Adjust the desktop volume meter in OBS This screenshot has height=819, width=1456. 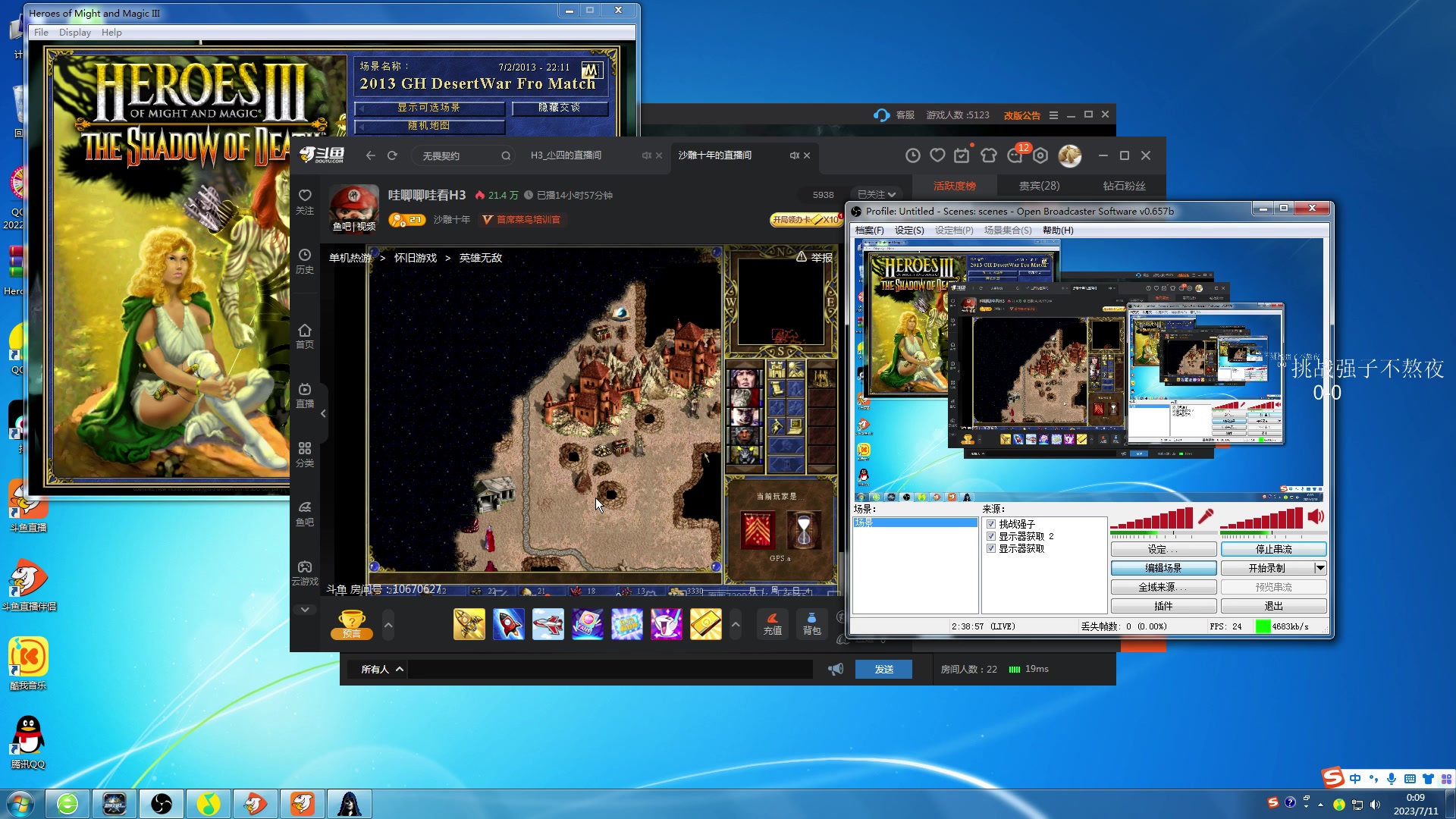pos(1261,519)
